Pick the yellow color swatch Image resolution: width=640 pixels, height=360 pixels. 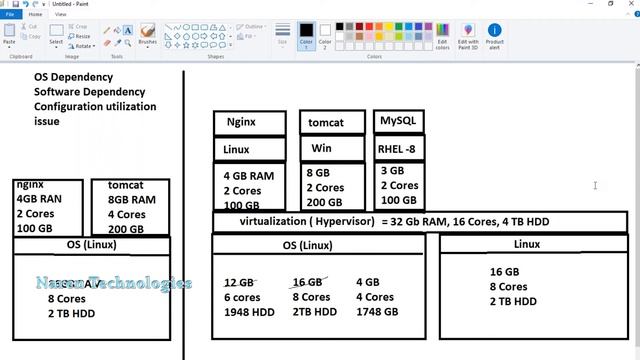[x=389, y=27]
